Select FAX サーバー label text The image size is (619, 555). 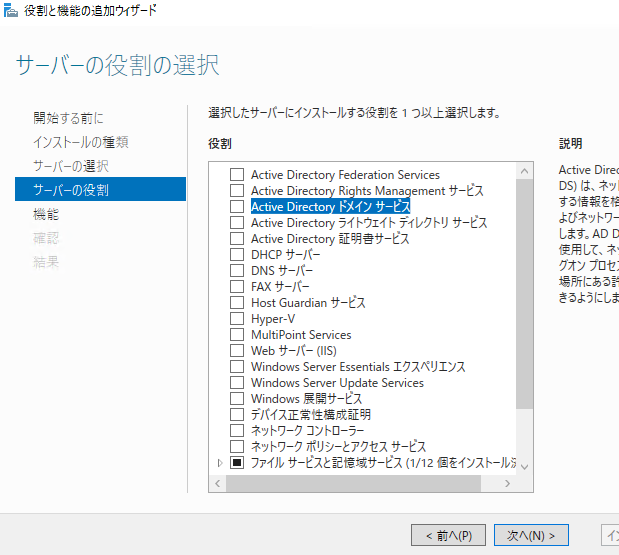(280, 287)
